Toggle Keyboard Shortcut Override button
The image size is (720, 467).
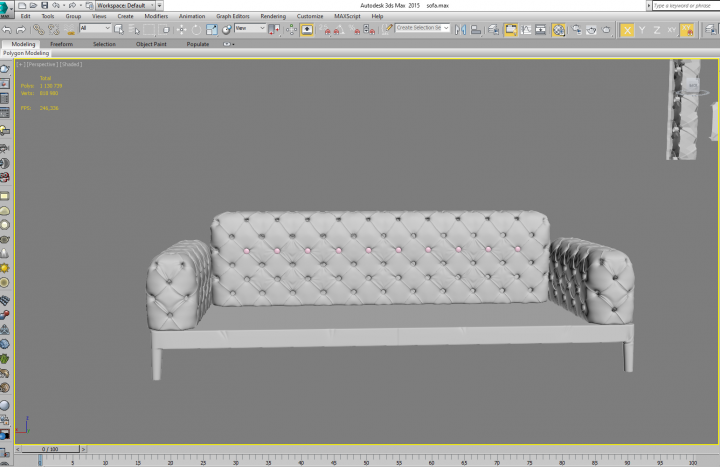point(307,30)
